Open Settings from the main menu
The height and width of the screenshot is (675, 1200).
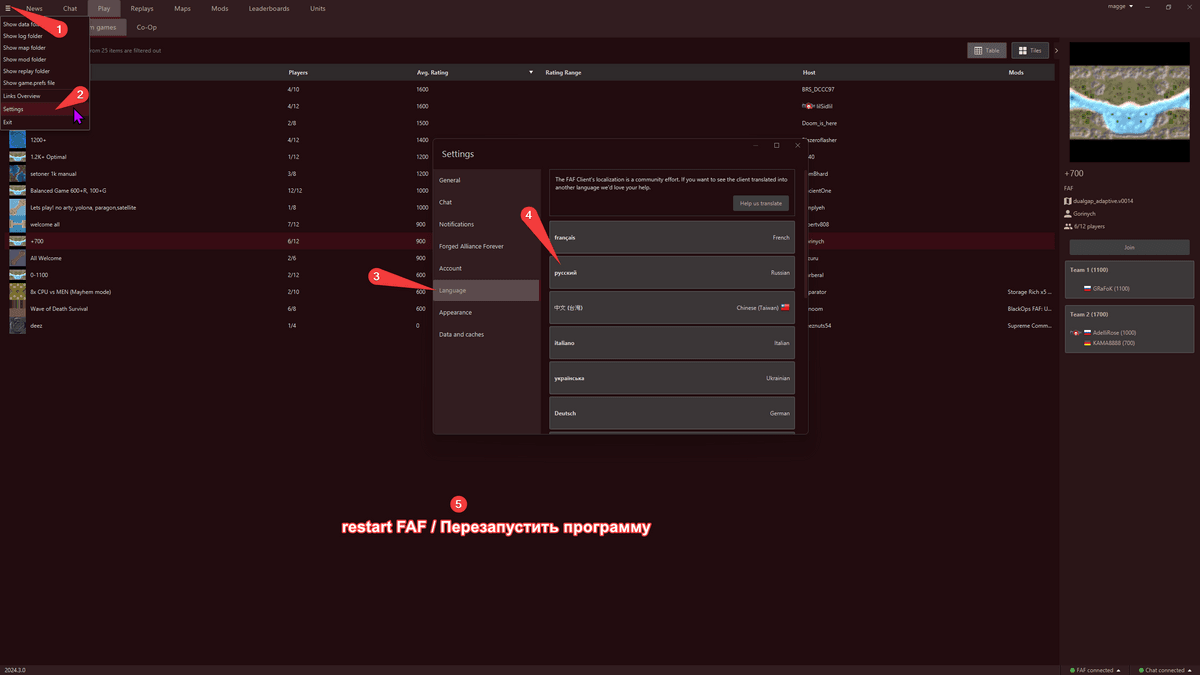[45, 109]
